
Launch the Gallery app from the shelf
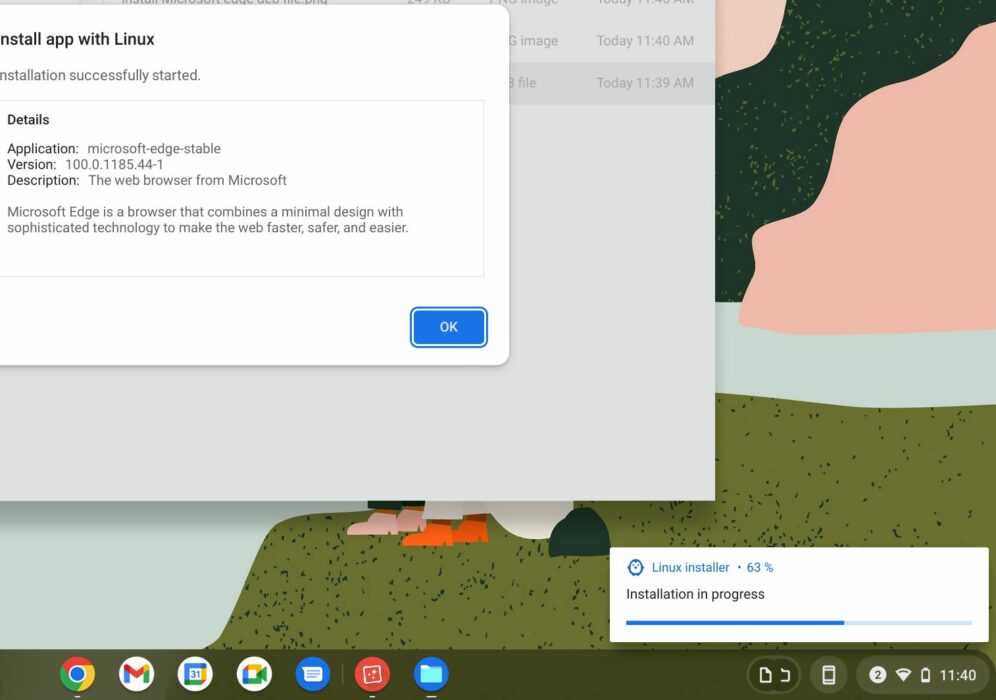(x=372, y=674)
